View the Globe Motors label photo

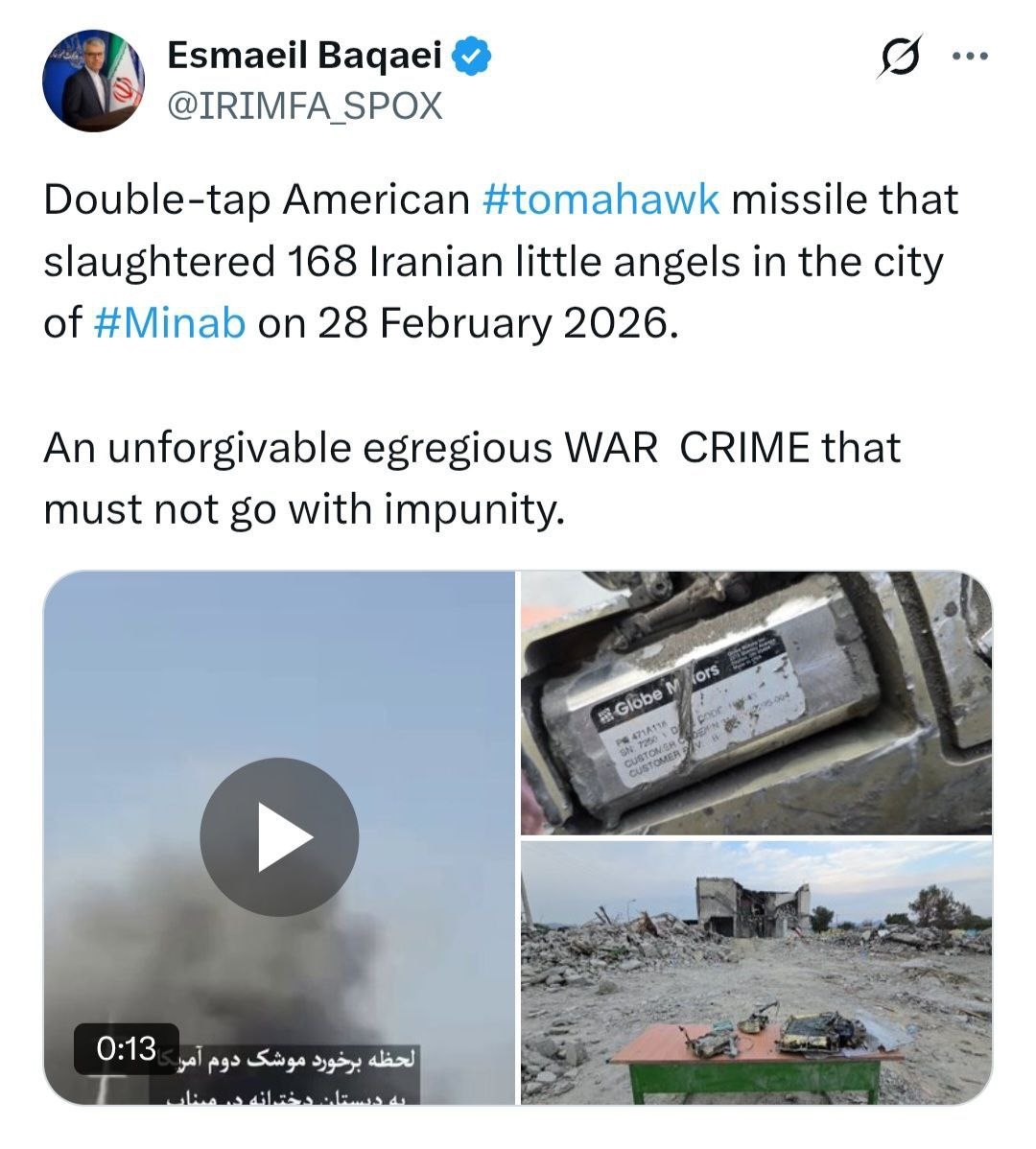click(x=756, y=703)
